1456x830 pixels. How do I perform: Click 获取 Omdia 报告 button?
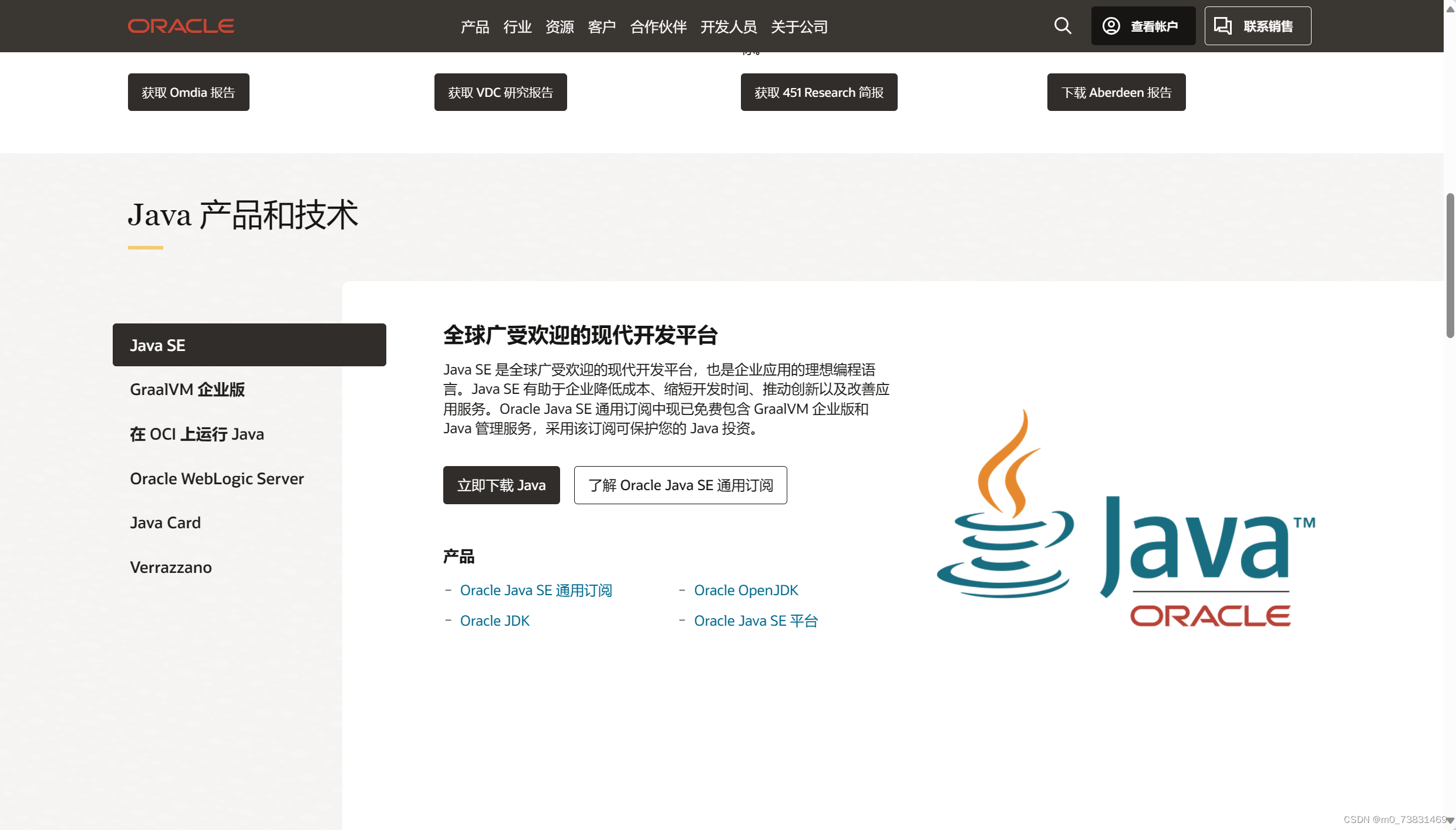point(188,92)
